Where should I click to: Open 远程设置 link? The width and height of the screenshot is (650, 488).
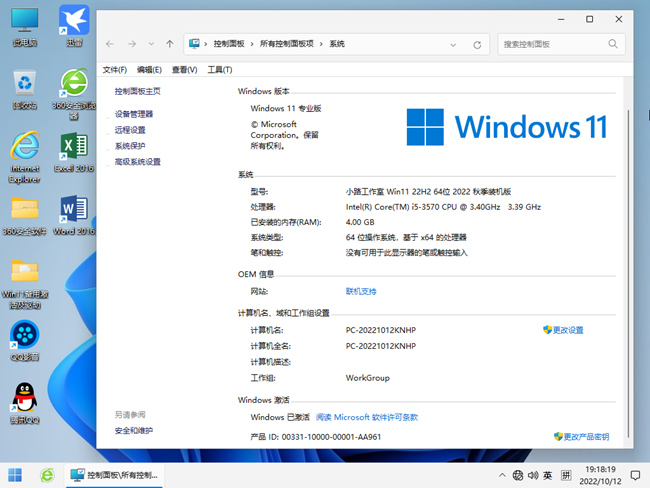point(130,130)
